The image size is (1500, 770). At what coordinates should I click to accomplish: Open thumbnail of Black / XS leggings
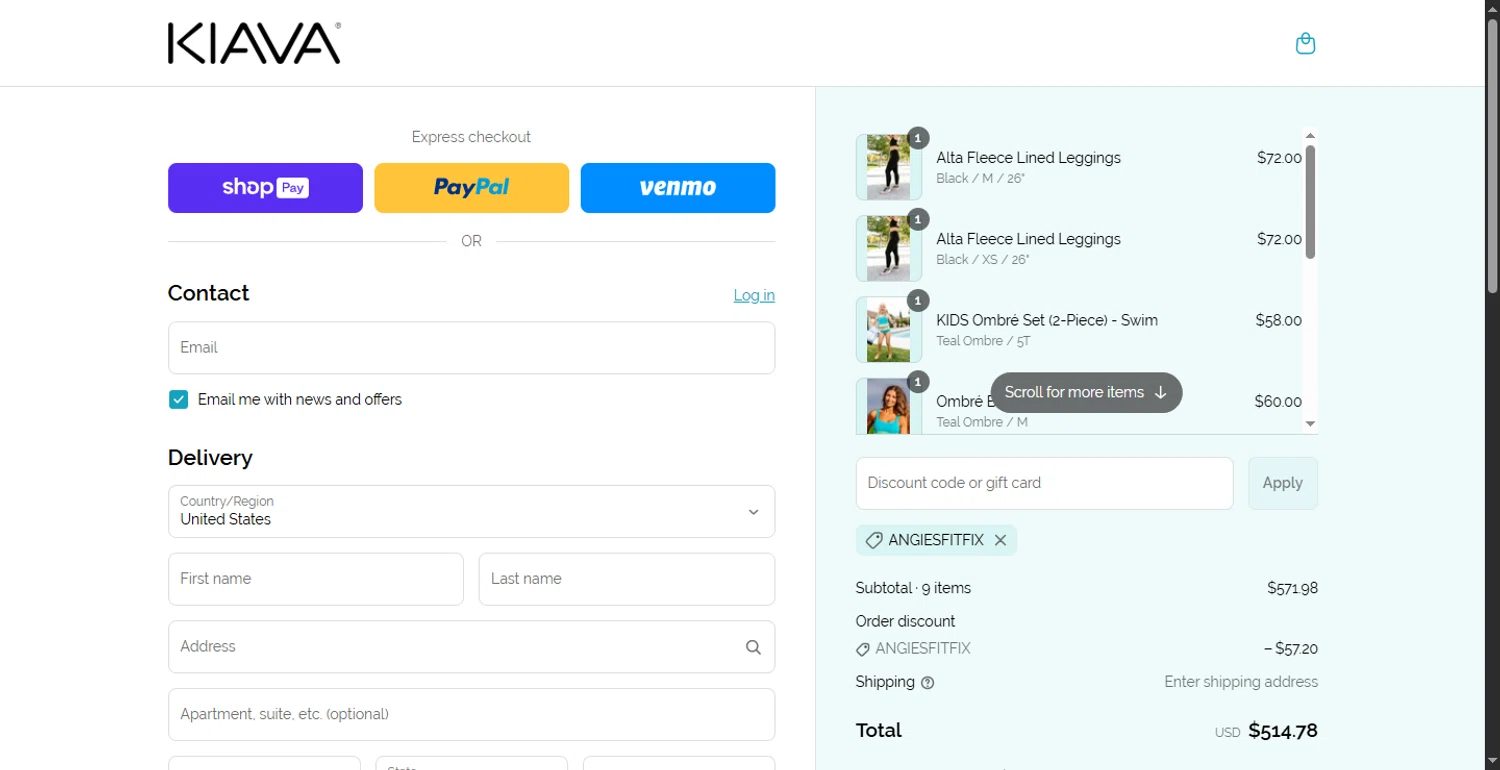point(888,248)
